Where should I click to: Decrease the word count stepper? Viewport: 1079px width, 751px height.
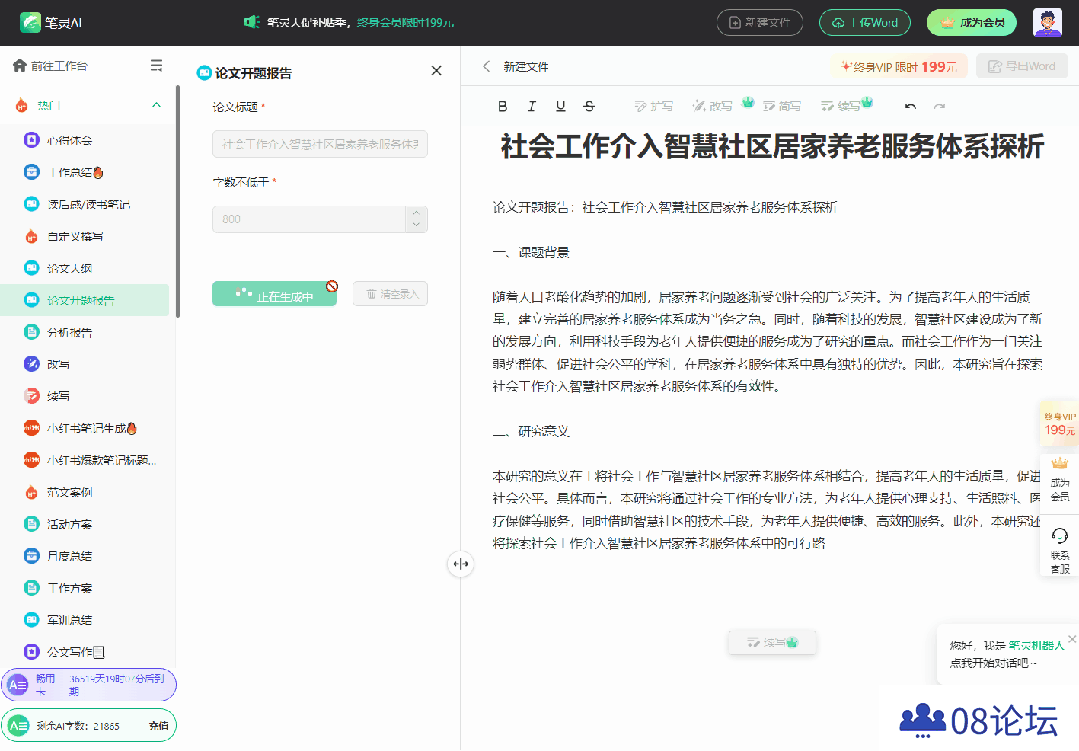416,225
